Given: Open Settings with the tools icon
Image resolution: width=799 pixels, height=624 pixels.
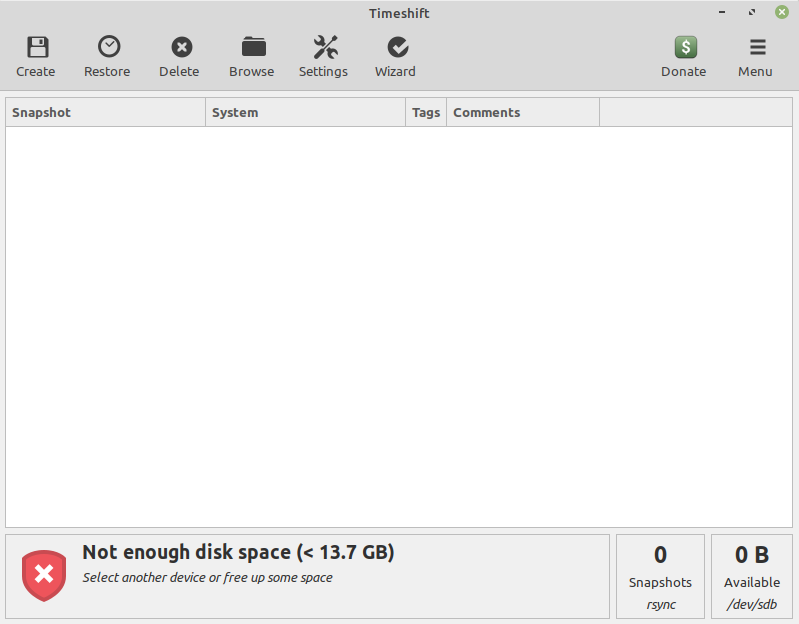Looking at the screenshot, I should 324,47.
